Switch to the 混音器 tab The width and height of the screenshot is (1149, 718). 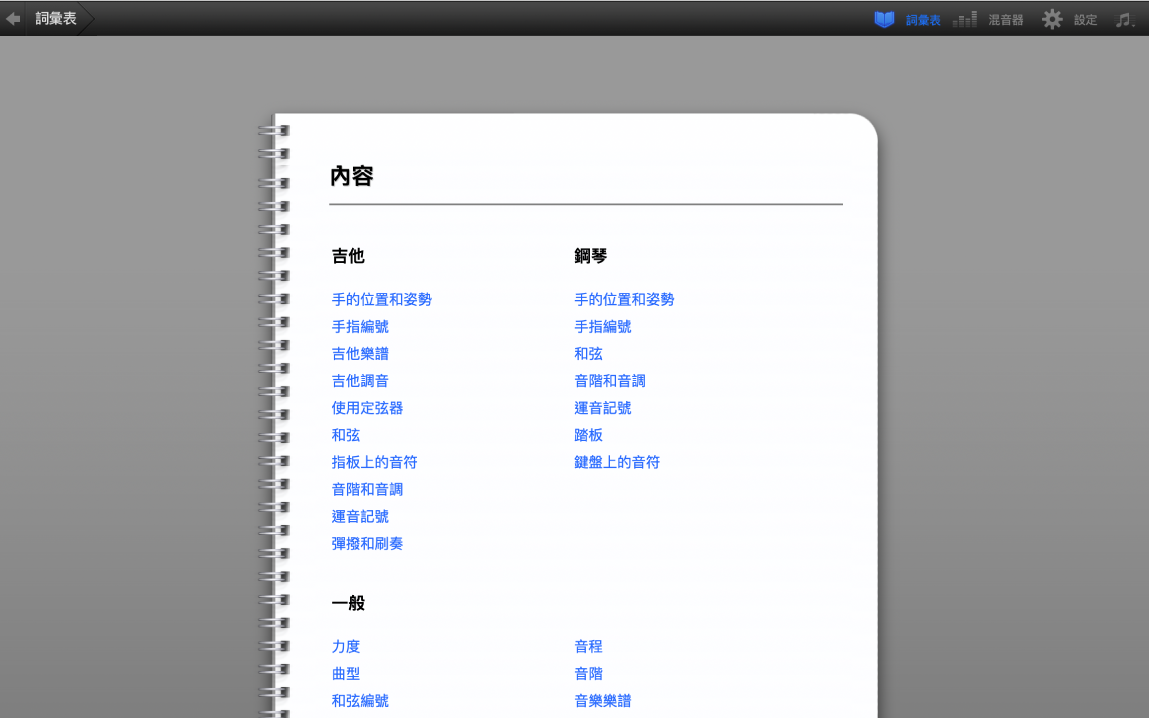point(1004,19)
